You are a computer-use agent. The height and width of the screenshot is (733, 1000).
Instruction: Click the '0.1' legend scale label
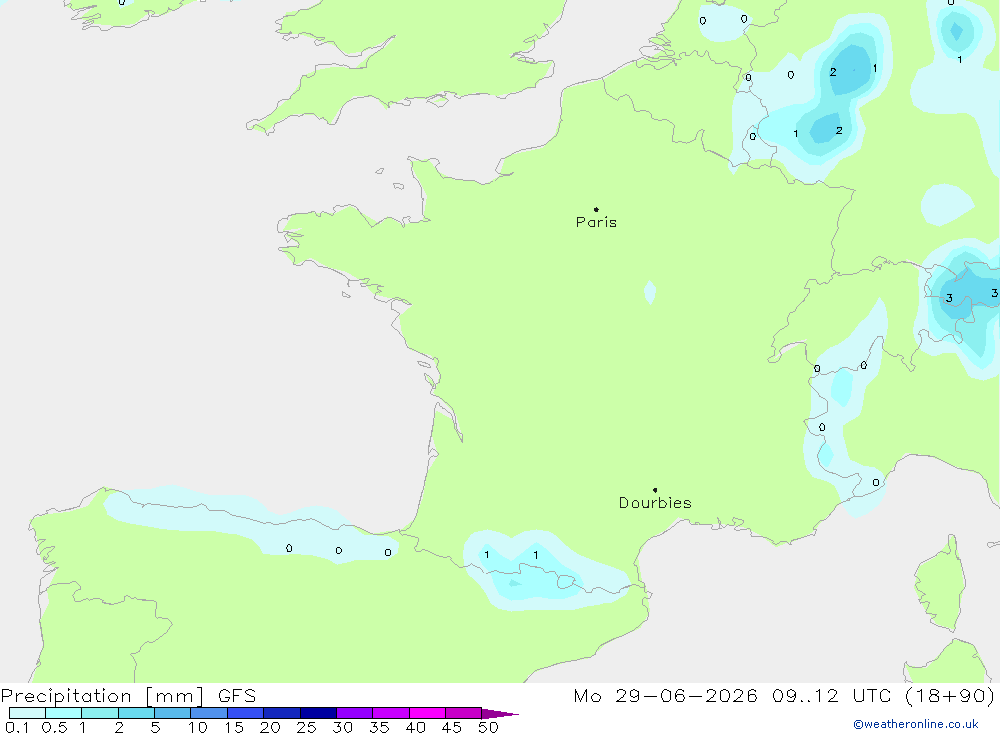[x=17, y=727]
